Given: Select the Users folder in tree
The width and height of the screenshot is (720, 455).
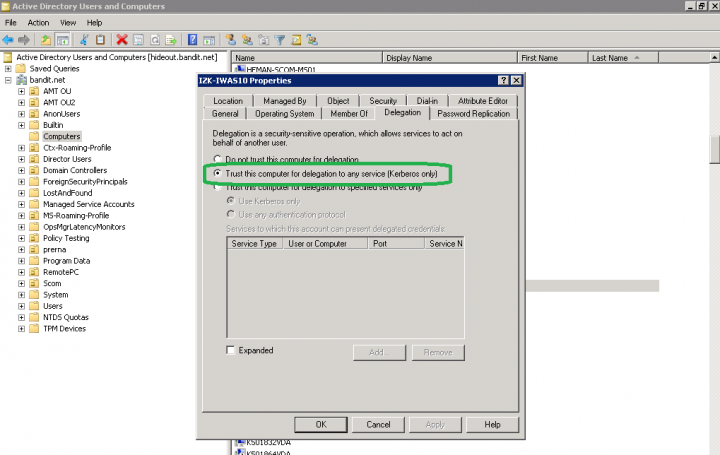Looking at the screenshot, I should pos(52,306).
